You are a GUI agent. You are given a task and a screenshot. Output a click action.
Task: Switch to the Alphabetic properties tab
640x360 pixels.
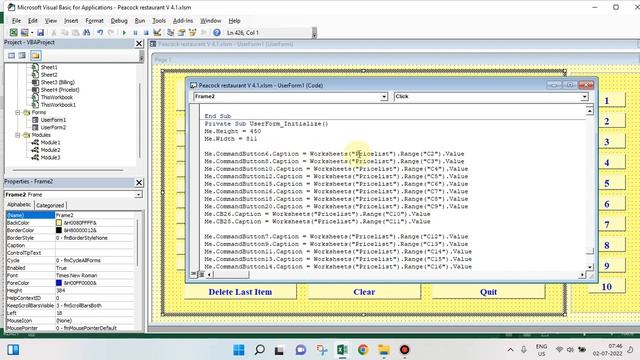coord(19,205)
